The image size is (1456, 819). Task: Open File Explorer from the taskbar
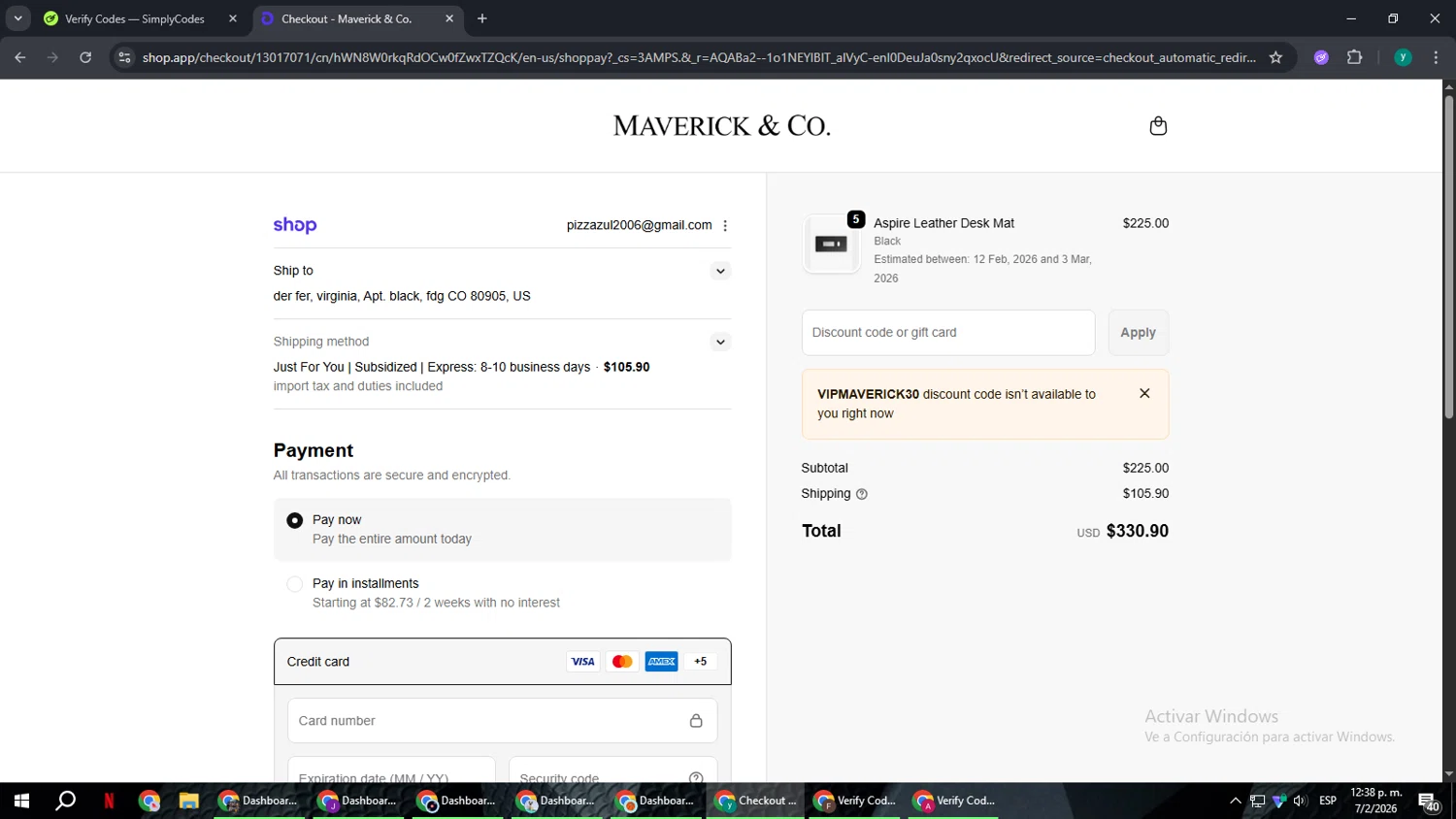coord(188,801)
